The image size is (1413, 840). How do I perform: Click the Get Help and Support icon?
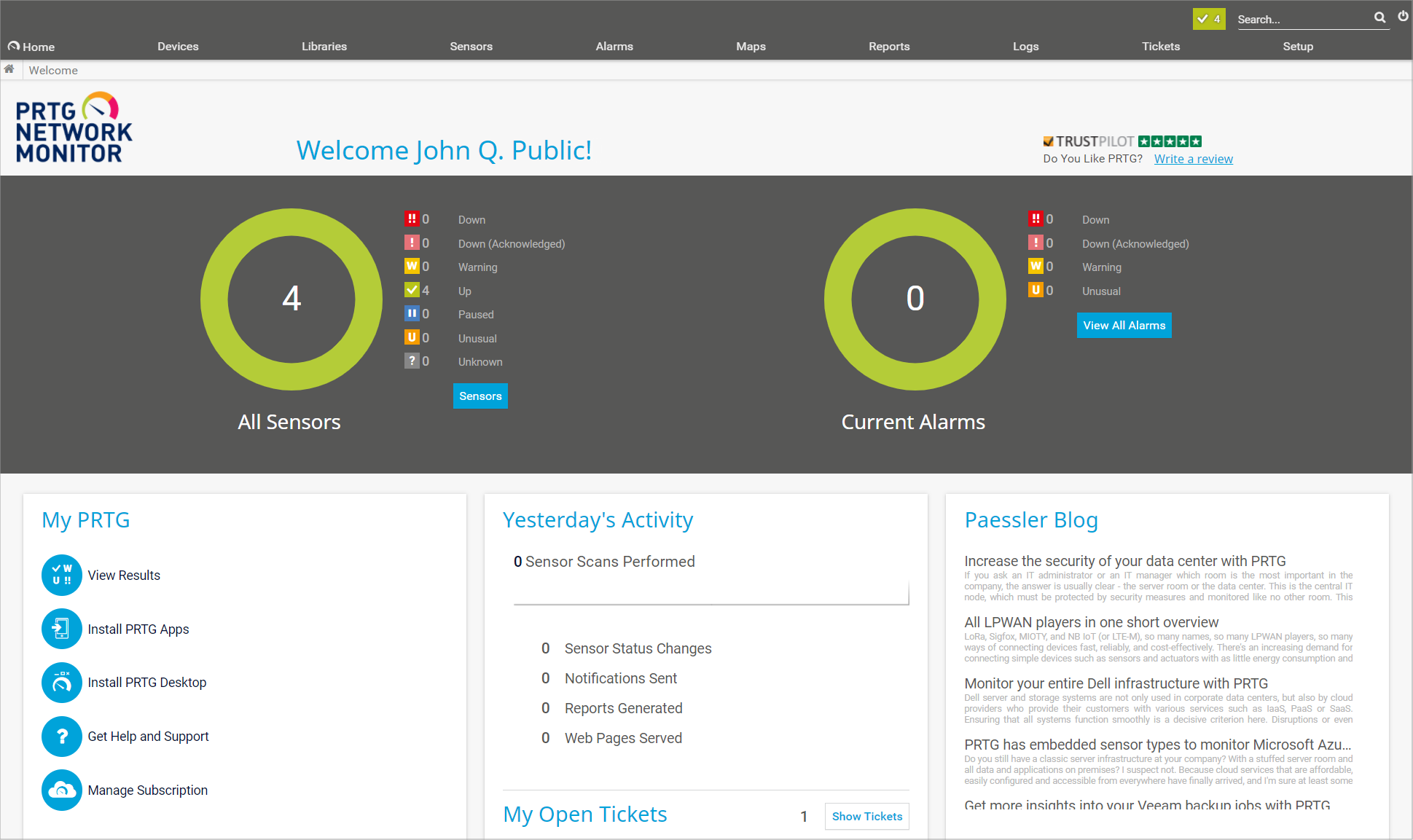click(x=62, y=737)
